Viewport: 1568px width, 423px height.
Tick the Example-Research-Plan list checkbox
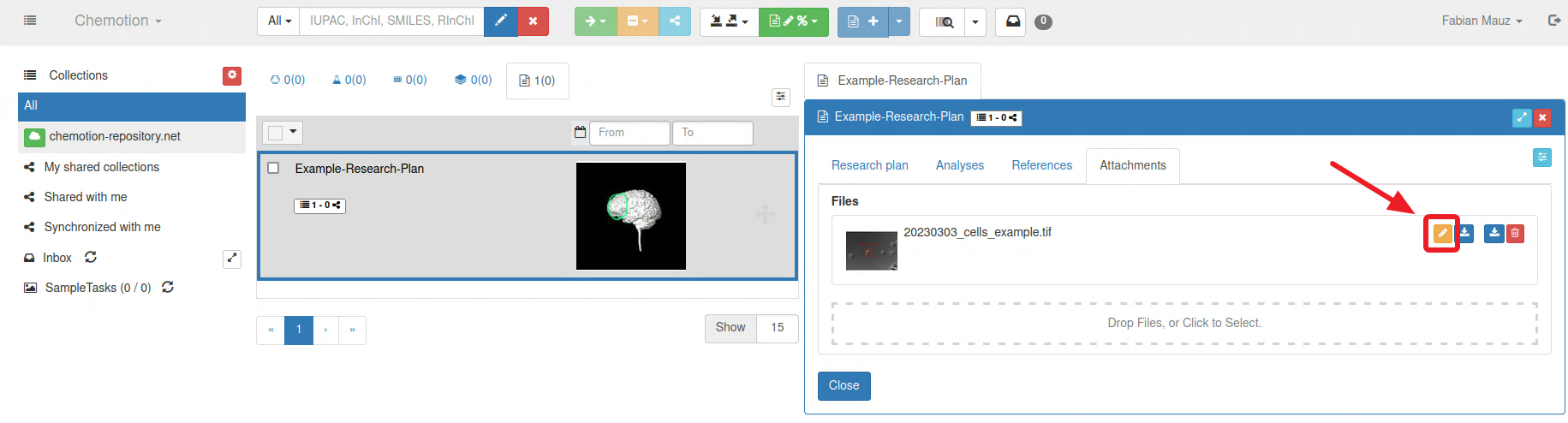pos(274,169)
